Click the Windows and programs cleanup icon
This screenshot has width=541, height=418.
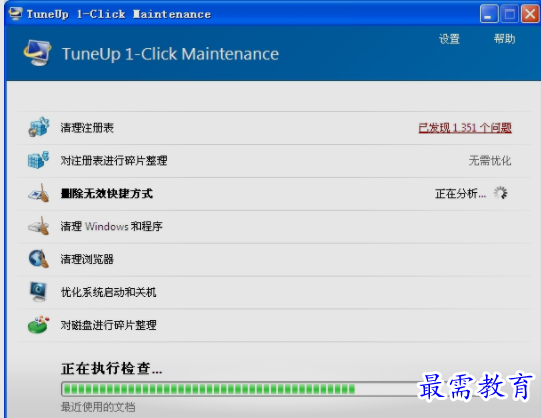click(39, 226)
